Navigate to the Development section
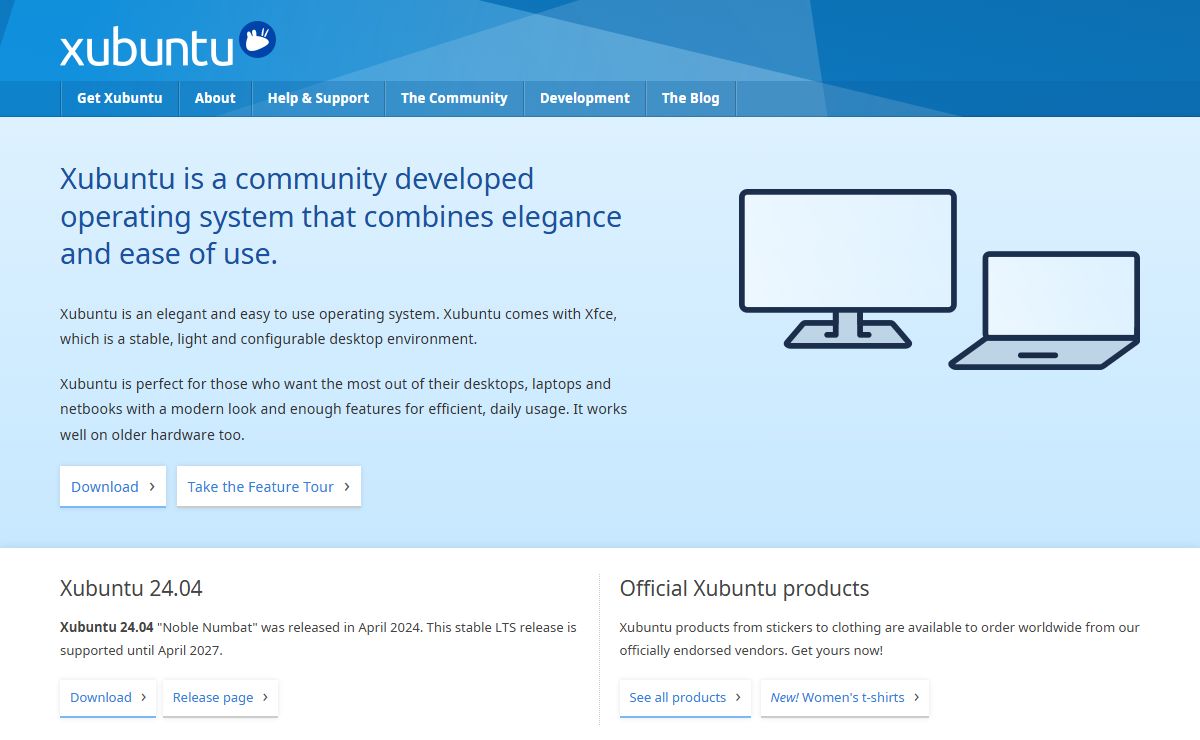Viewport: 1200px width, 740px height. pos(585,98)
